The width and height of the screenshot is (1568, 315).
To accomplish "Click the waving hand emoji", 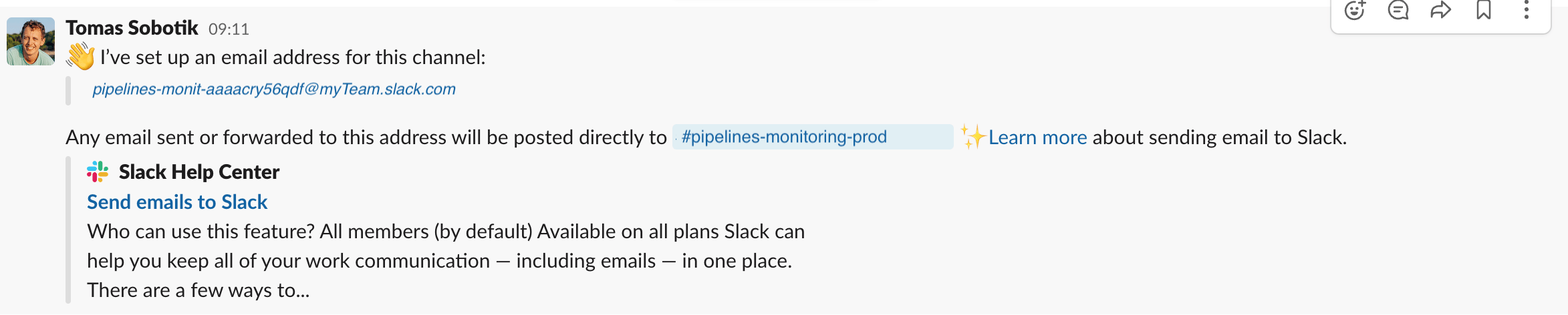I will [80, 57].
